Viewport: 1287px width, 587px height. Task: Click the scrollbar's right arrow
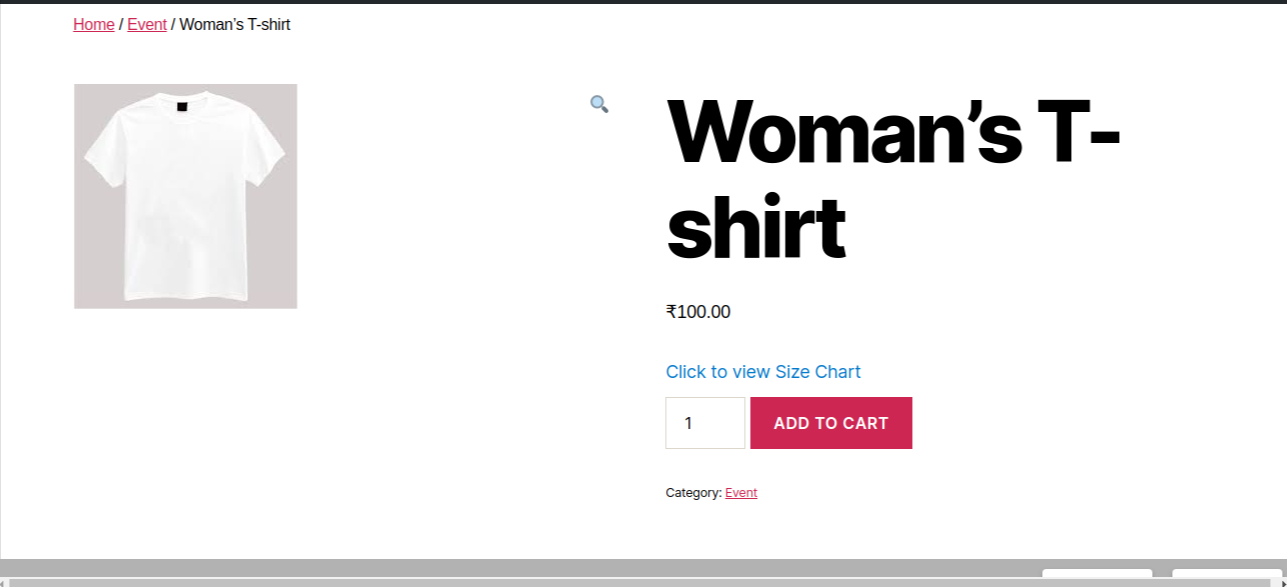(x=1281, y=582)
